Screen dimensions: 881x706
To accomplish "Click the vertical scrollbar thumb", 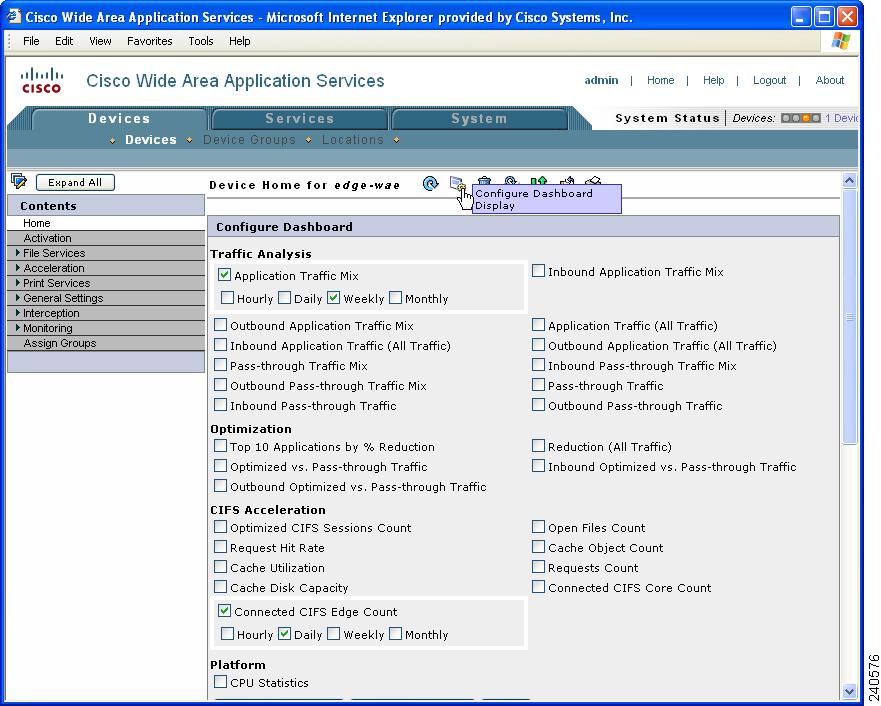I will [x=850, y=317].
